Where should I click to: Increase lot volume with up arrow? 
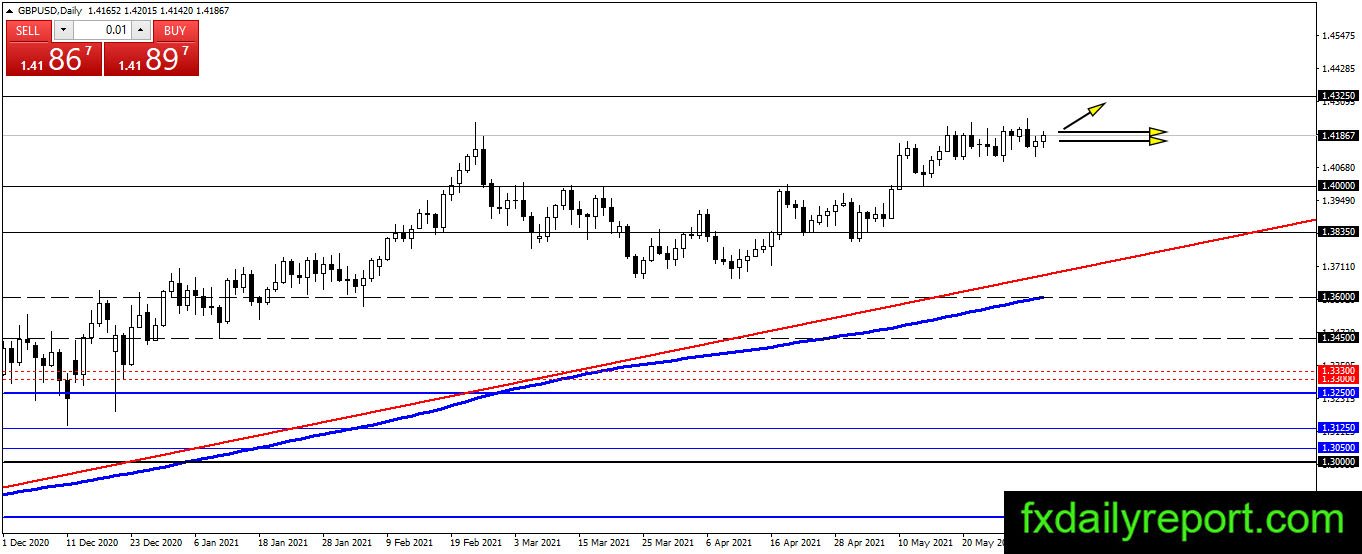point(141,30)
